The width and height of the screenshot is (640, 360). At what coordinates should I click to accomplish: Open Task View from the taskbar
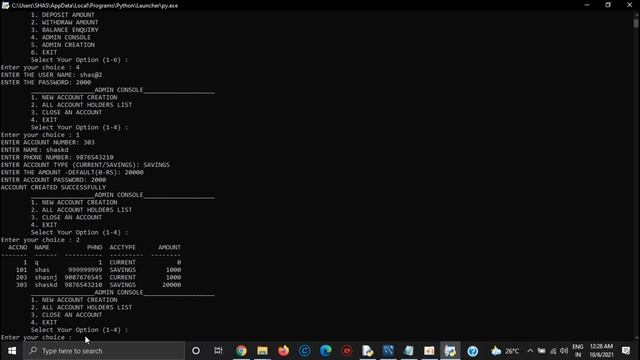(x=218, y=351)
